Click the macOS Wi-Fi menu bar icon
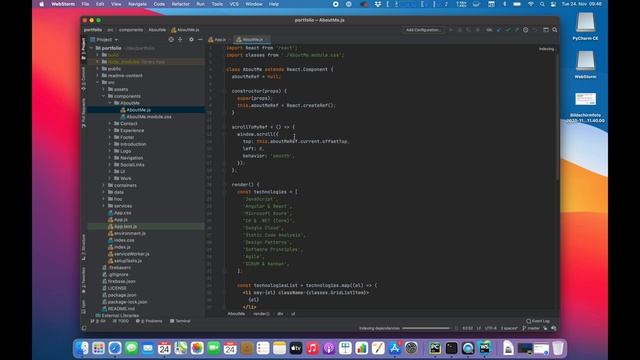Image resolution: width=640 pixels, height=360 pixels. 531,4
